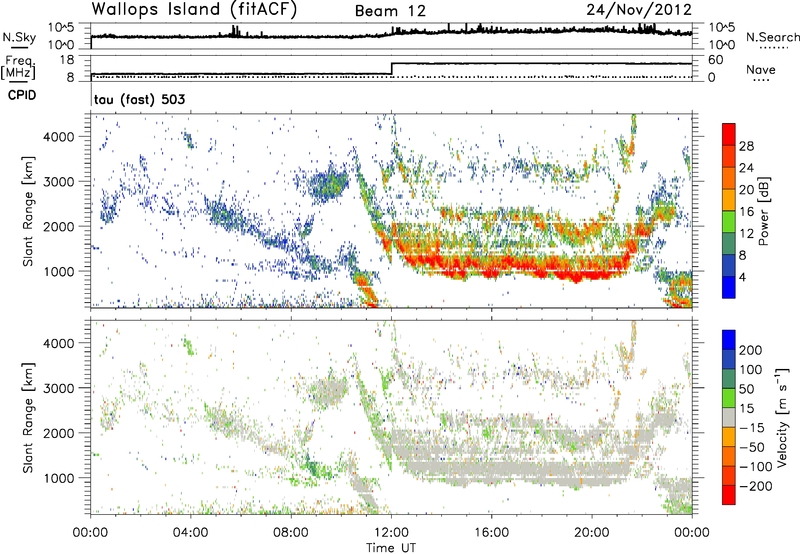
Task: Click the '08:00' time axis tick label
Action: coord(291,533)
